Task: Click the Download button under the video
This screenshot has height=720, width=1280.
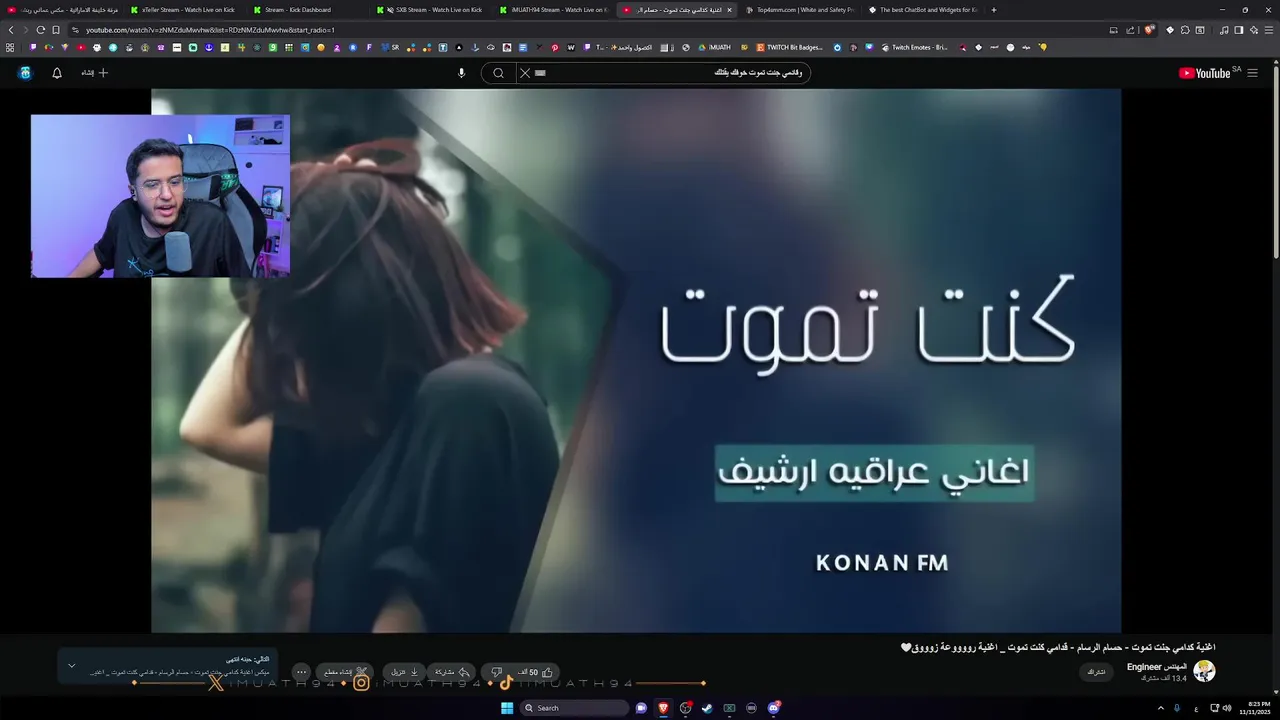Action: point(405,672)
